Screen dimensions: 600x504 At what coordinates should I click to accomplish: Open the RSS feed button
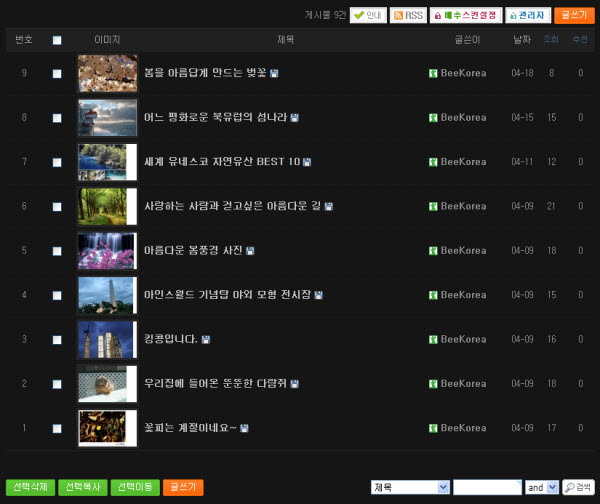click(x=408, y=15)
